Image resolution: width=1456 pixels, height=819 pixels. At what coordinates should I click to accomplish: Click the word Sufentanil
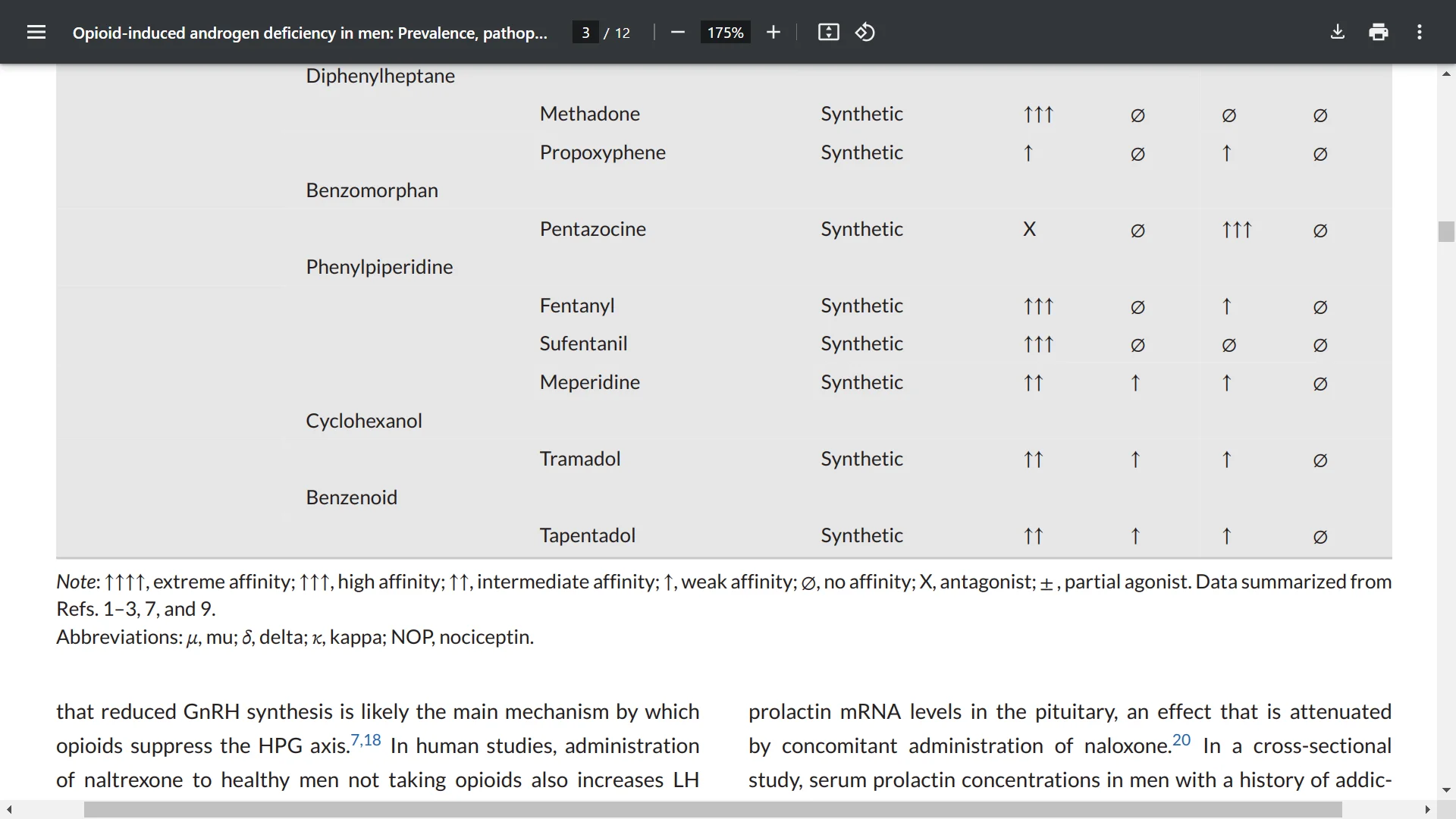[x=583, y=344]
